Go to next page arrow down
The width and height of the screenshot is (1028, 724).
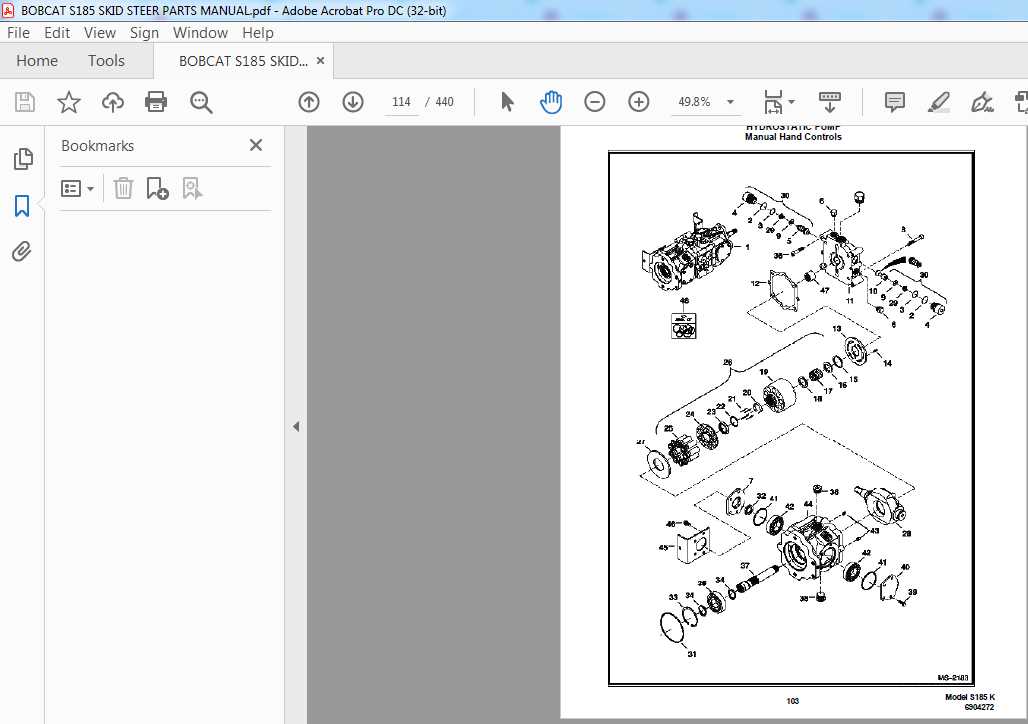coord(353,102)
